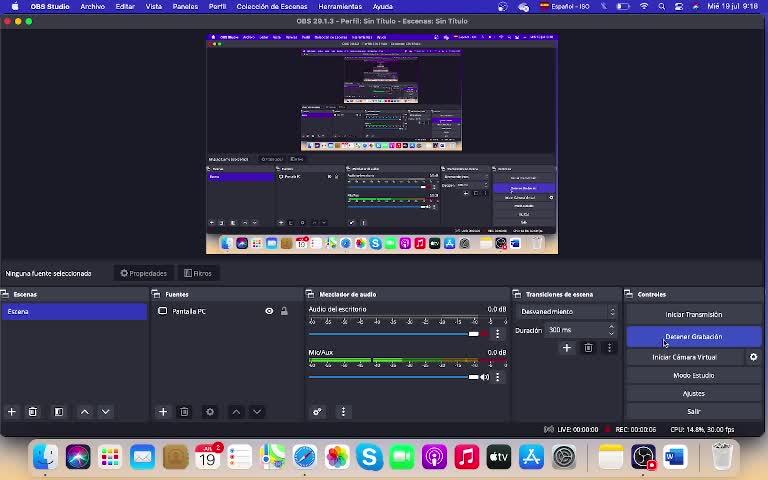The image size is (768, 480).
Task: Undock the Fuentes panel via its icon
Action: (x=156, y=294)
